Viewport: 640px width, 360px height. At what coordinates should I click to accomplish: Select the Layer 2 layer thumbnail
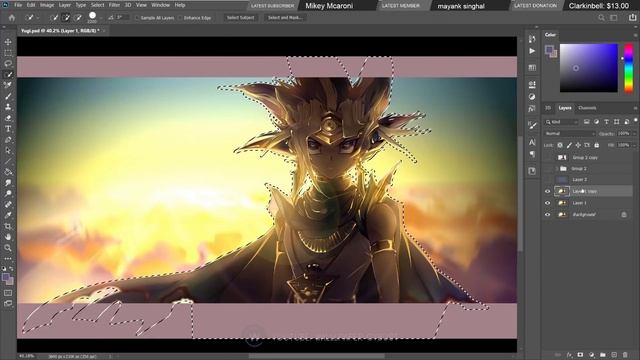(x=562, y=180)
